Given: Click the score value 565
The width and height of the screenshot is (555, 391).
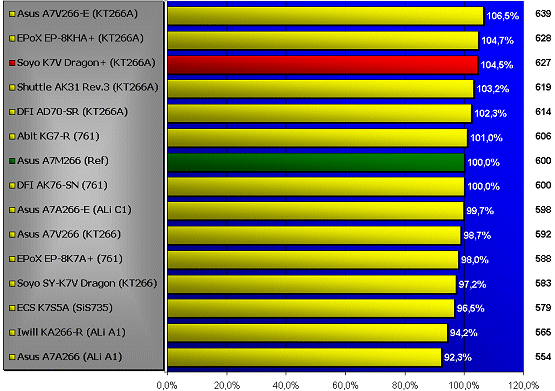Looking at the screenshot, I should (543, 332).
